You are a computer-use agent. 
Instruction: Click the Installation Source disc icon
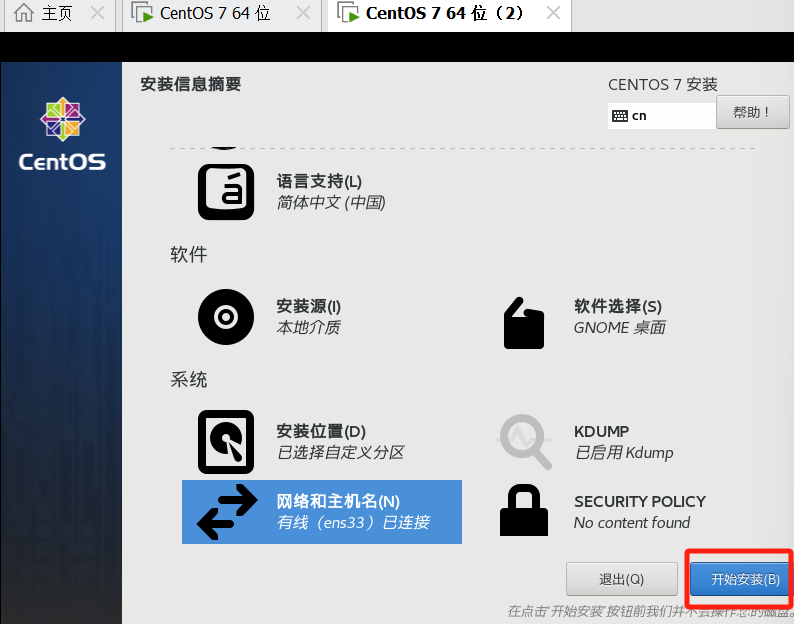226,317
